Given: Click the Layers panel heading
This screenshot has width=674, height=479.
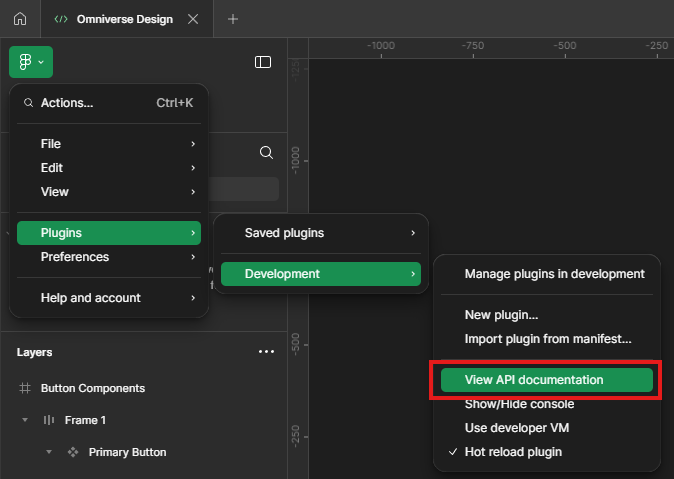Looking at the screenshot, I should click(x=34, y=352).
